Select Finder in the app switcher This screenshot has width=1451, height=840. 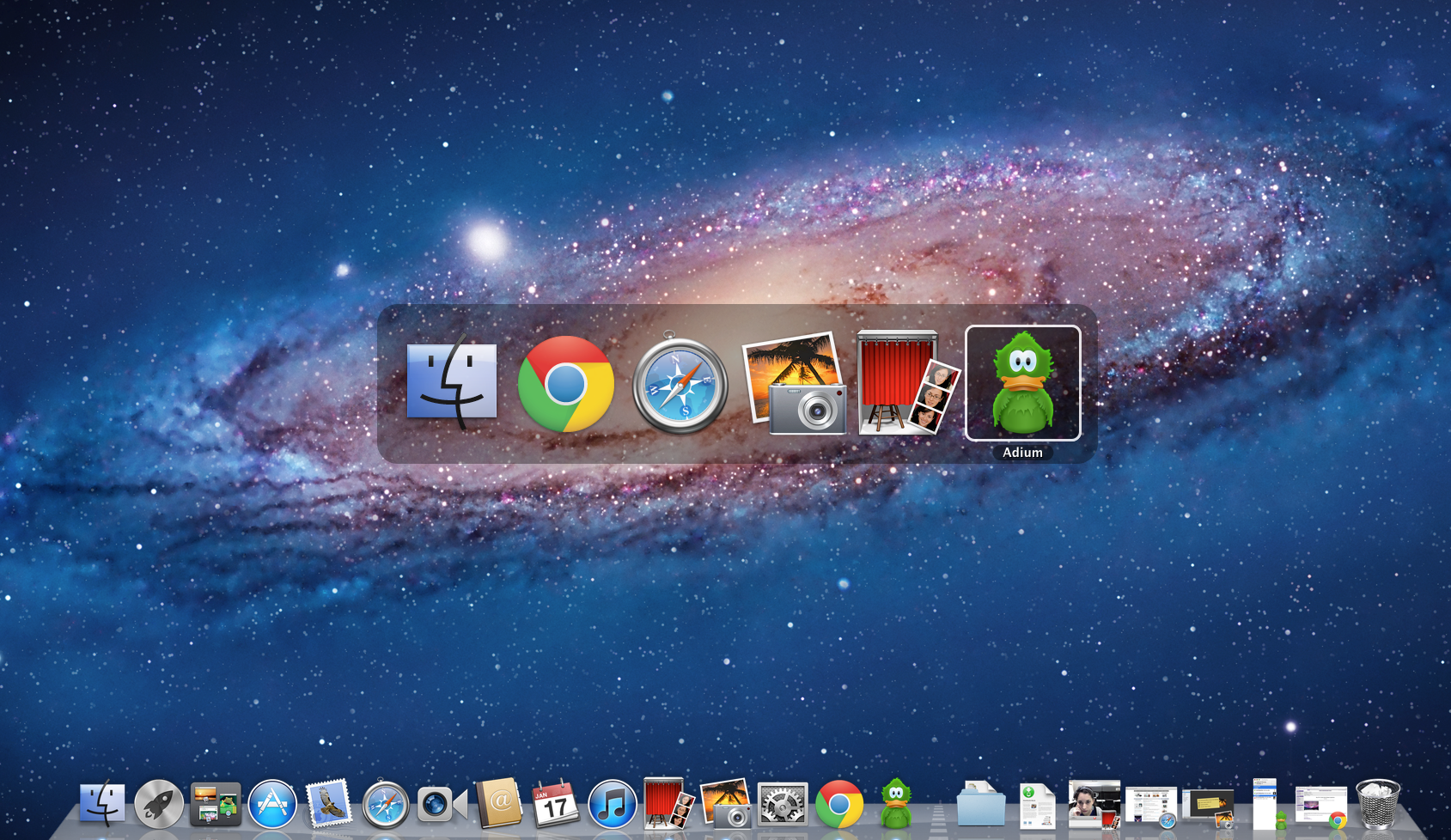tap(452, 382)
